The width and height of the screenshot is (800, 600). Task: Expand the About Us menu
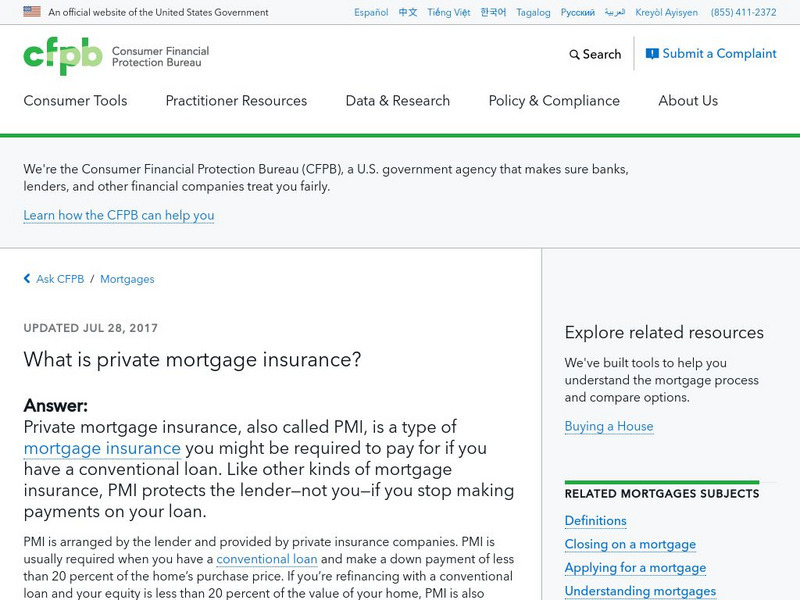688,101
